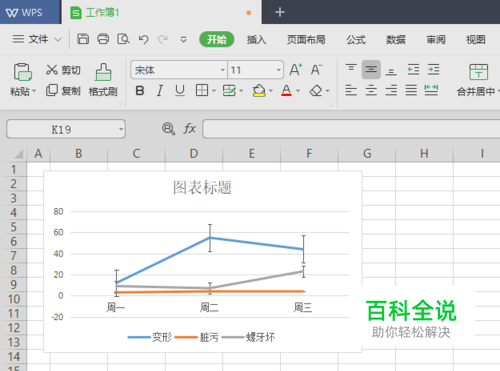This screenshot has height=371, width=500.
Task: Click distributed alignment icon
Action: pyautogui.click(x=431, y=90)
